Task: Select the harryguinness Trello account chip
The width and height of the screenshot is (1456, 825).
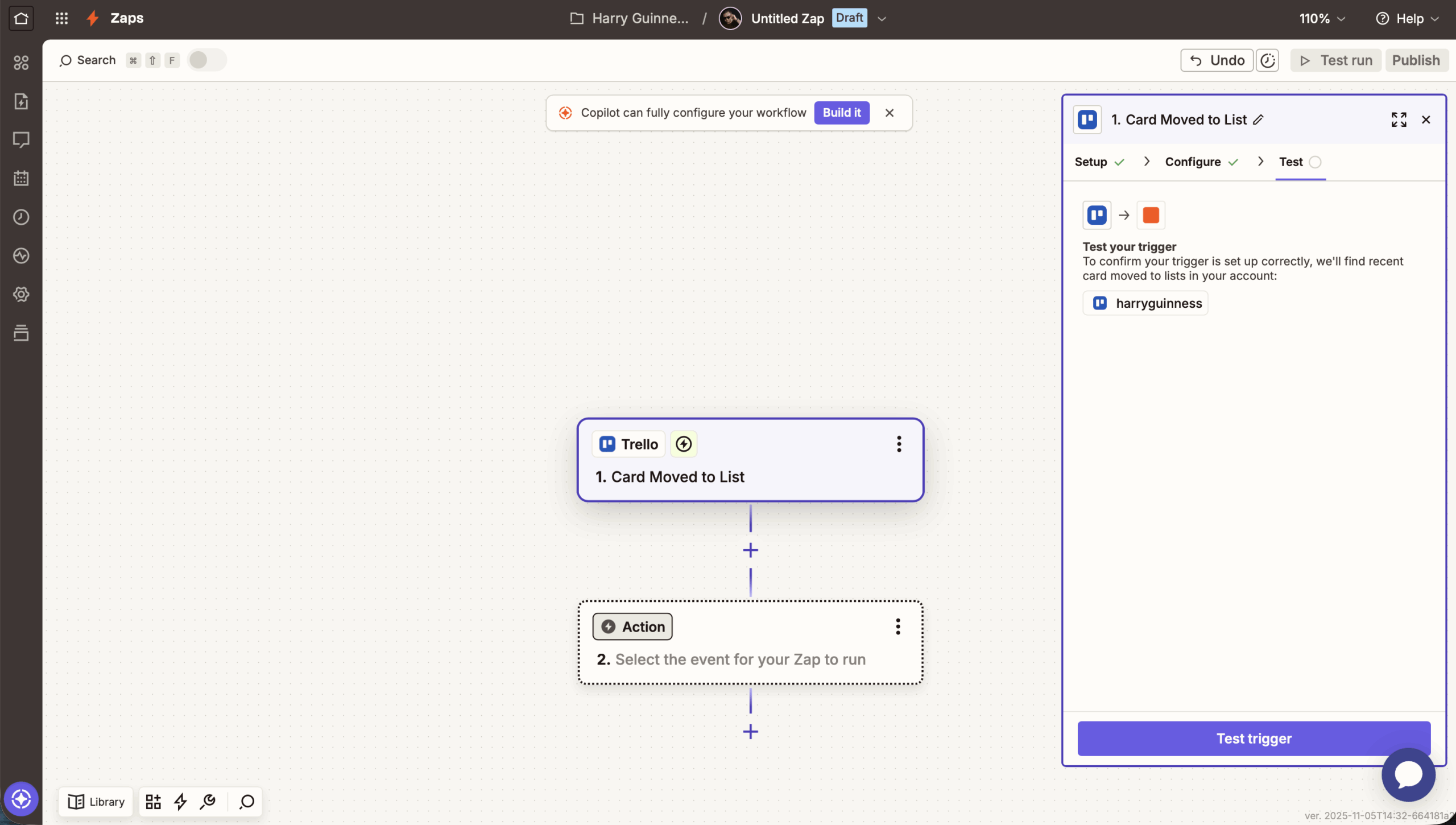Action: point(1145,303)
